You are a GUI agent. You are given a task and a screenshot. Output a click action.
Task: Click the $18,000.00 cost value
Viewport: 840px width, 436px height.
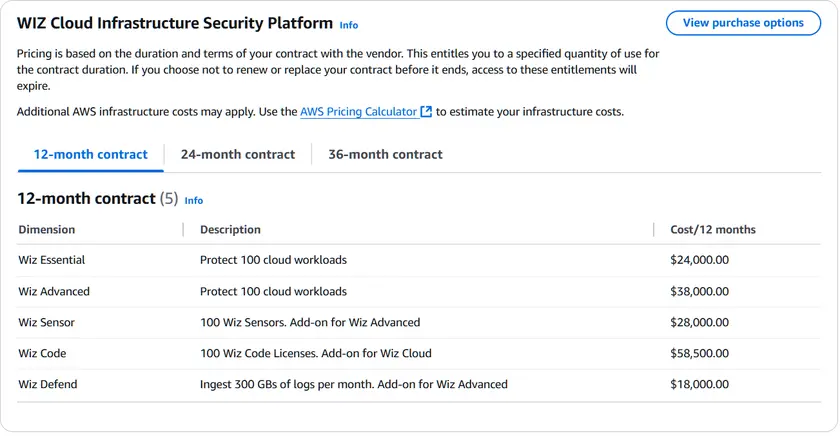699,385
